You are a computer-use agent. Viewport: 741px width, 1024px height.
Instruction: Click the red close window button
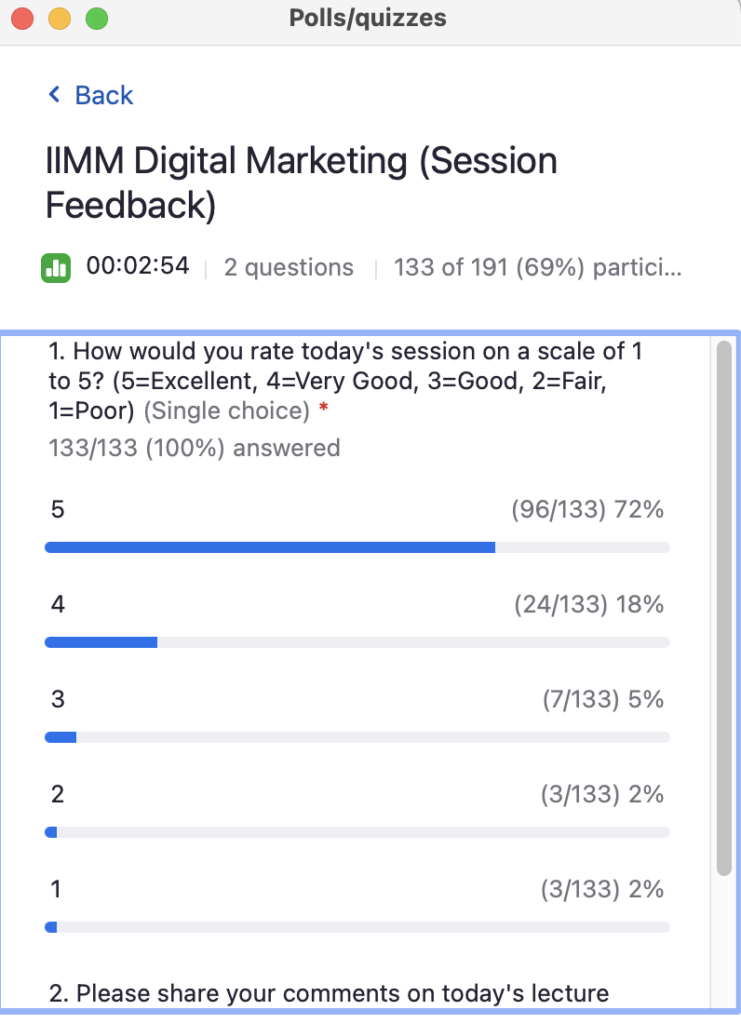(22, 18)
